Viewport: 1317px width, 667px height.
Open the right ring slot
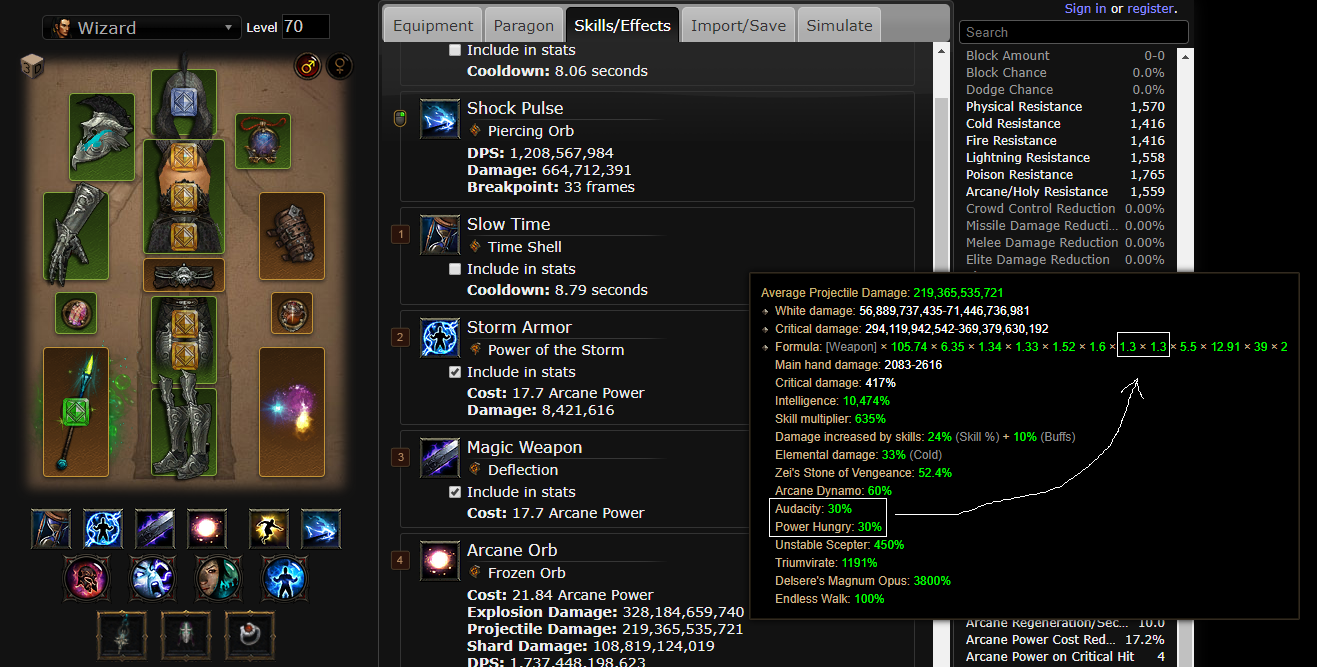pos(292,313)
